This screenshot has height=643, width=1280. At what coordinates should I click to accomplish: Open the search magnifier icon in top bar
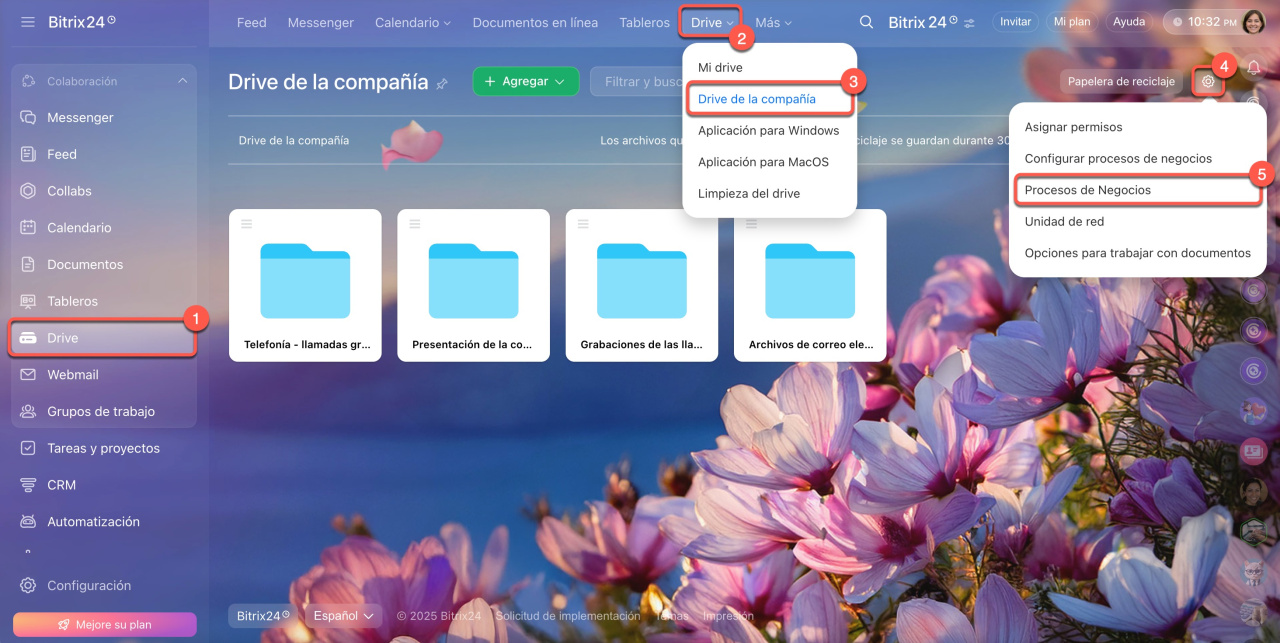point(866,22)
